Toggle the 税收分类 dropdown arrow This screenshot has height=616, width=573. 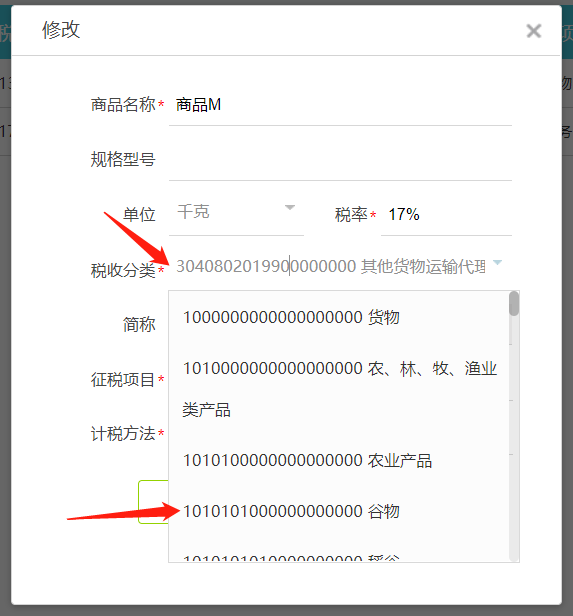pyautogui.click(x=497, y=262)
